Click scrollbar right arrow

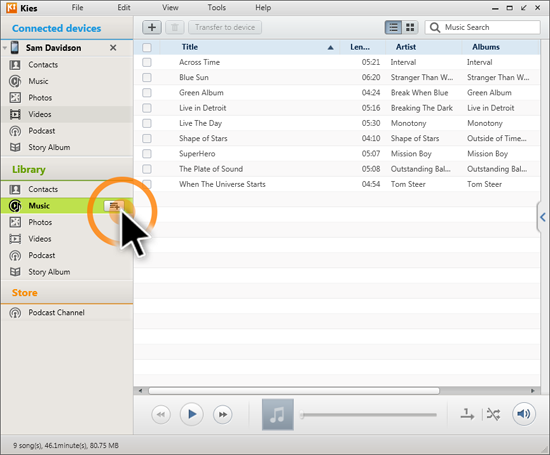(x=533, y=390)
